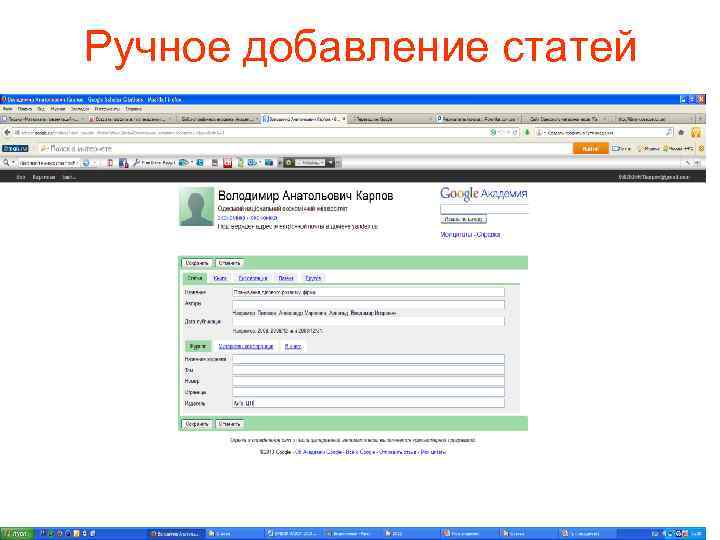Close the active Google Scholar browser tab
This screenshot has height=540, width=720.
coord(343,119)
